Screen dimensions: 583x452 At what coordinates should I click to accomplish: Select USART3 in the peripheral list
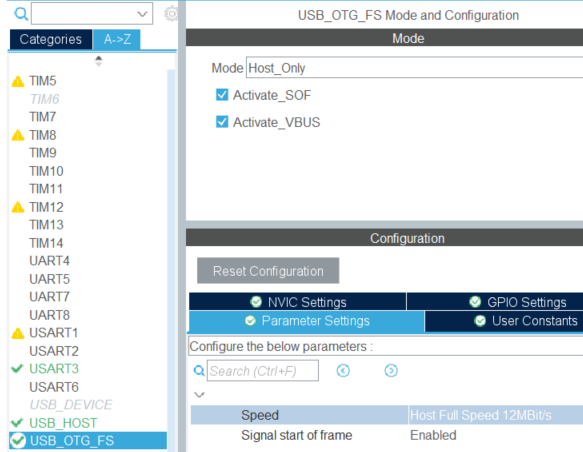54,369
